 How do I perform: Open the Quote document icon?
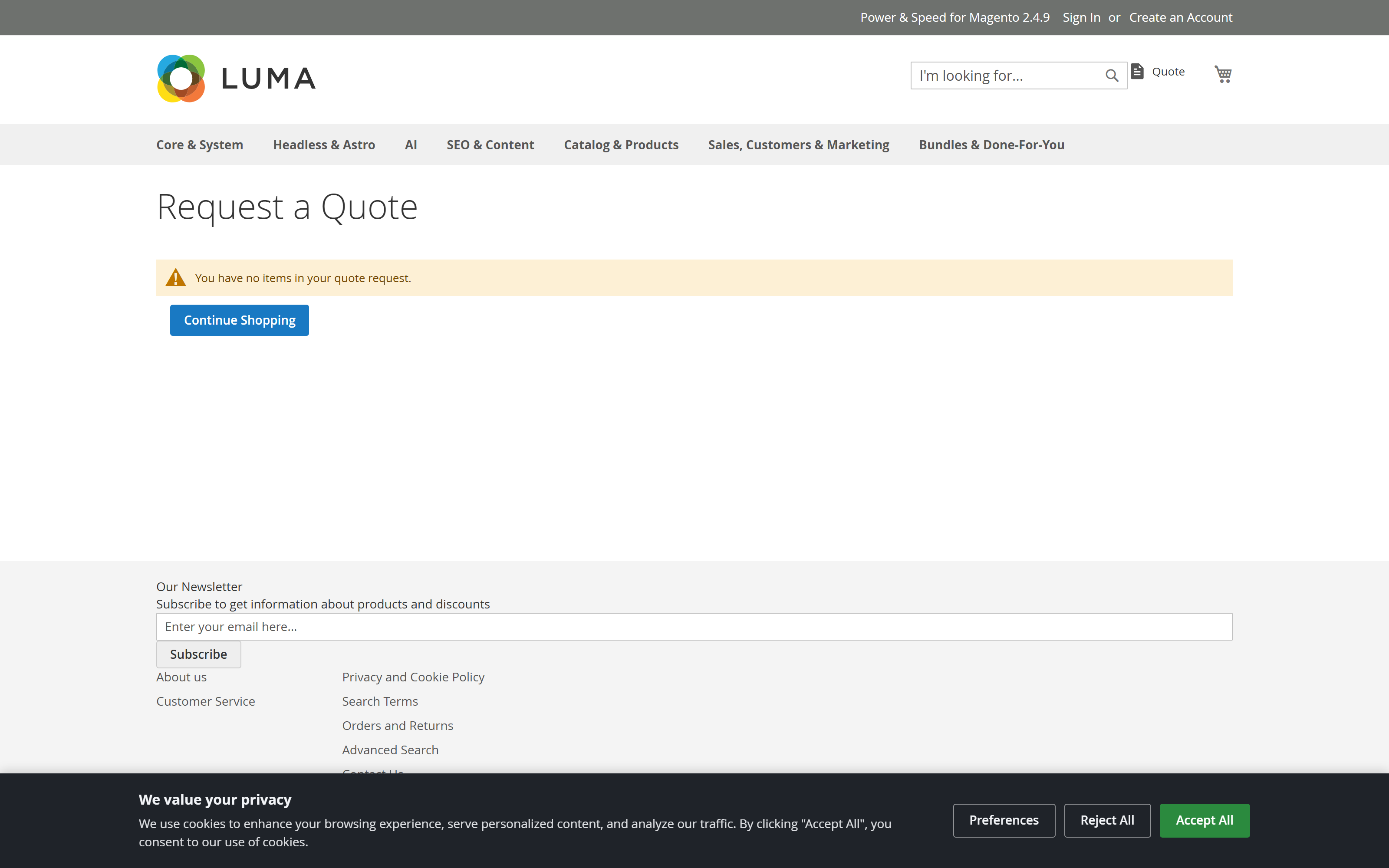(1137, 71)
